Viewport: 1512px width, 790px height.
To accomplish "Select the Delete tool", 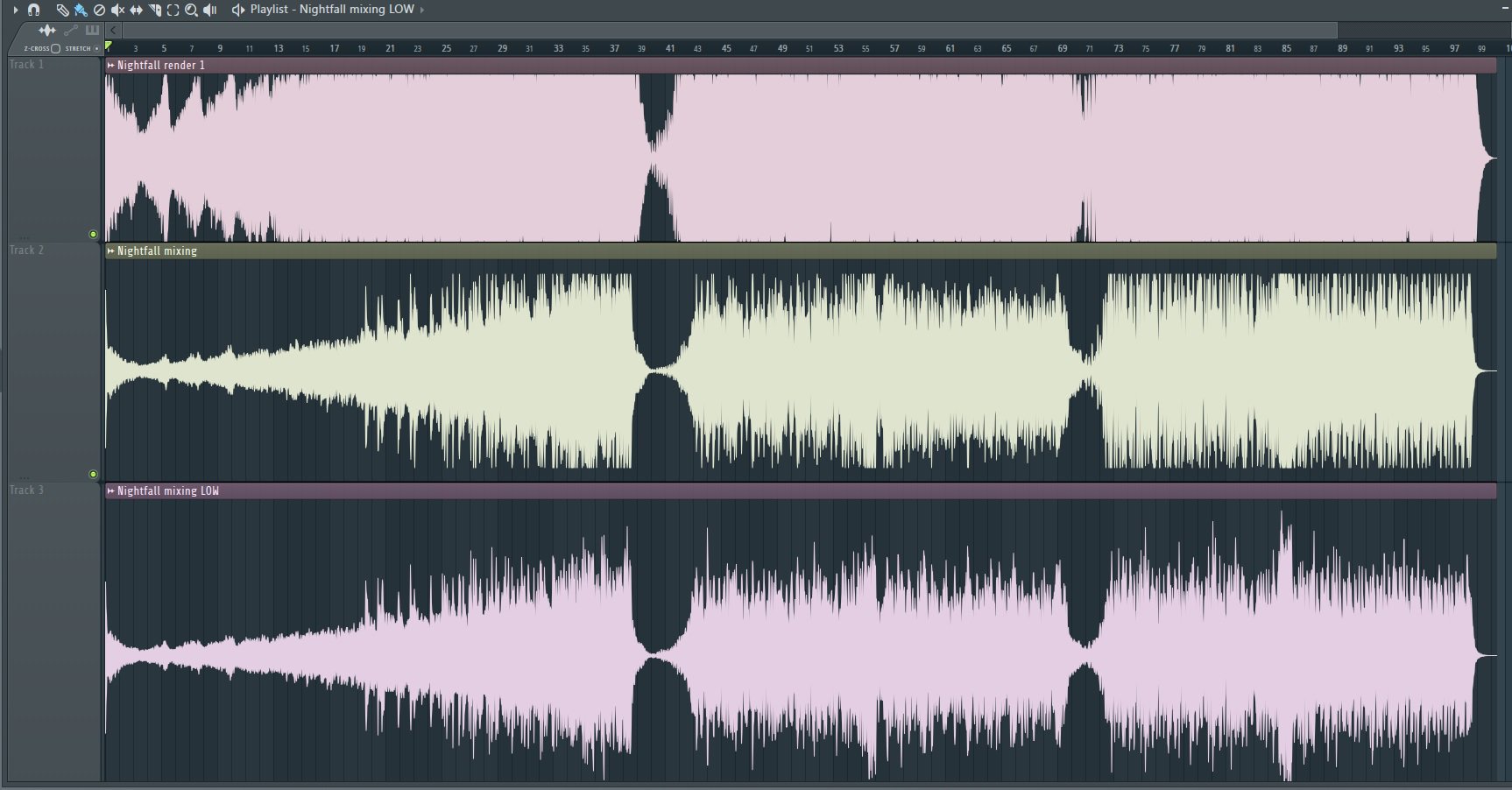I will 99,11.
